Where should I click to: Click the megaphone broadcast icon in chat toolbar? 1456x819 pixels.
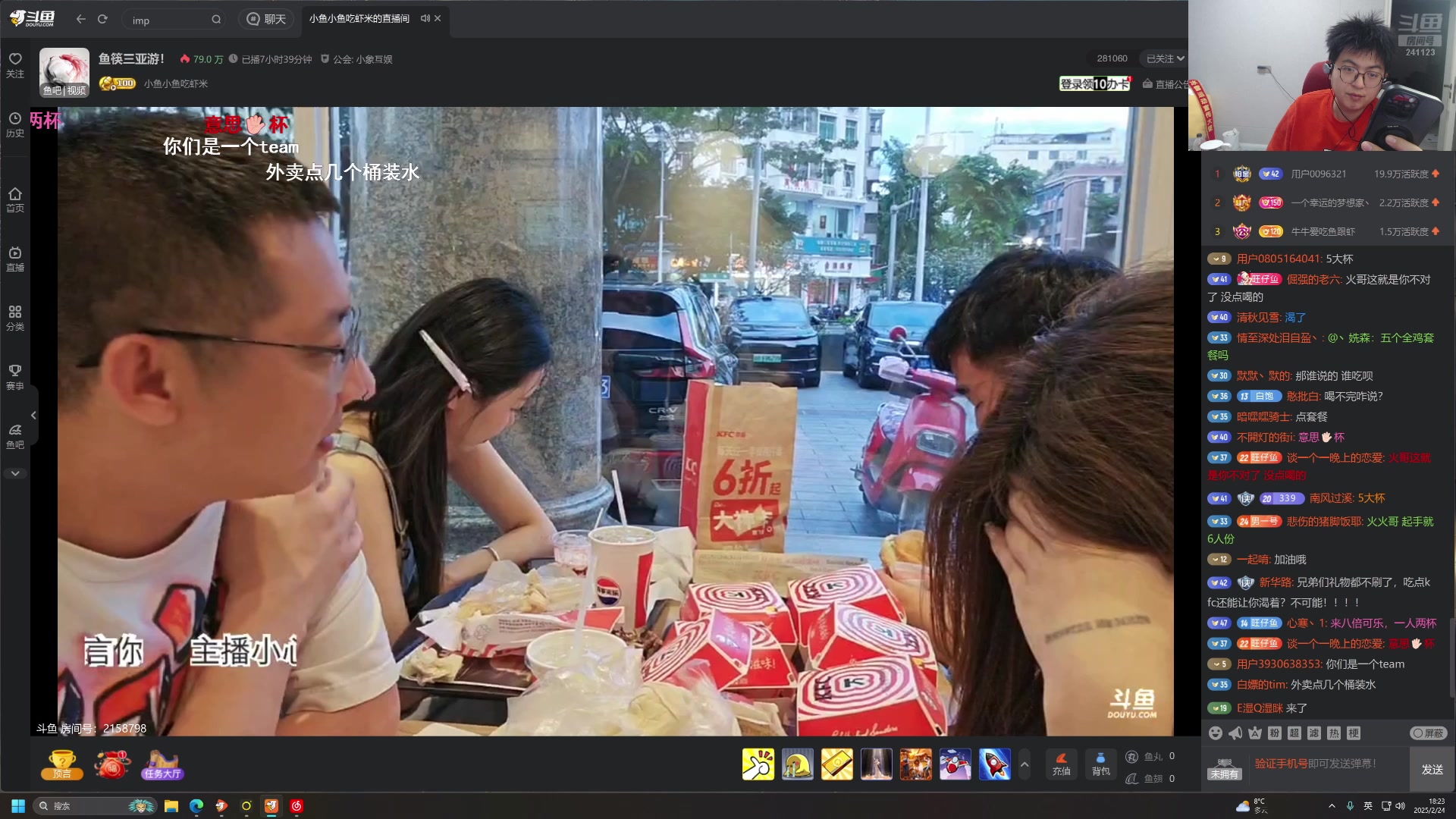click(1235, 733)
